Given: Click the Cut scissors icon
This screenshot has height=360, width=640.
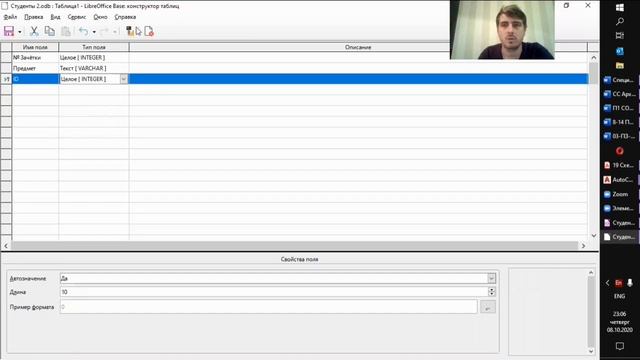Looking at the screenshot, I should (34, 31).
